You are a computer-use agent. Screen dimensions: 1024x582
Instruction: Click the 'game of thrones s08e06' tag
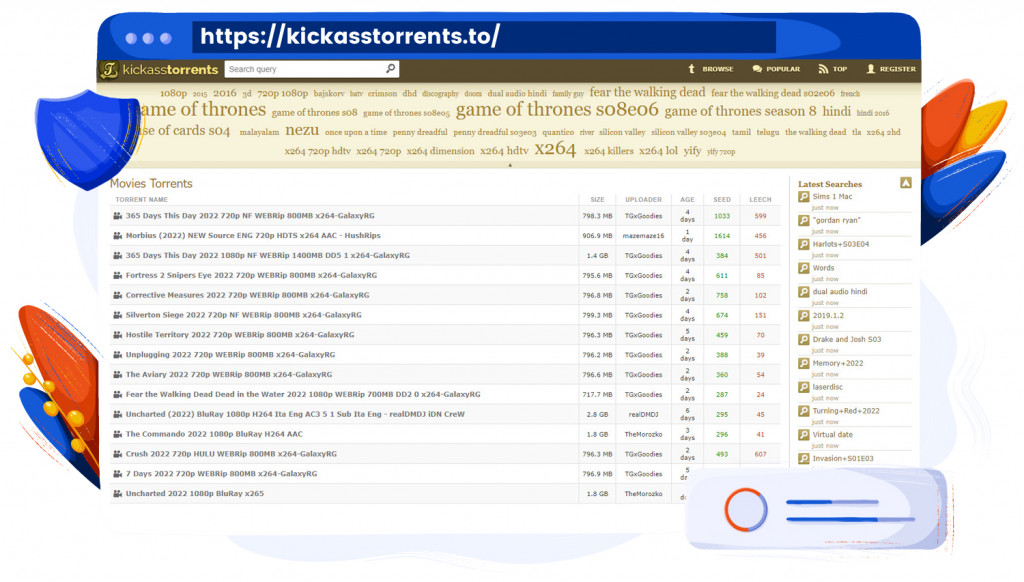557,109
